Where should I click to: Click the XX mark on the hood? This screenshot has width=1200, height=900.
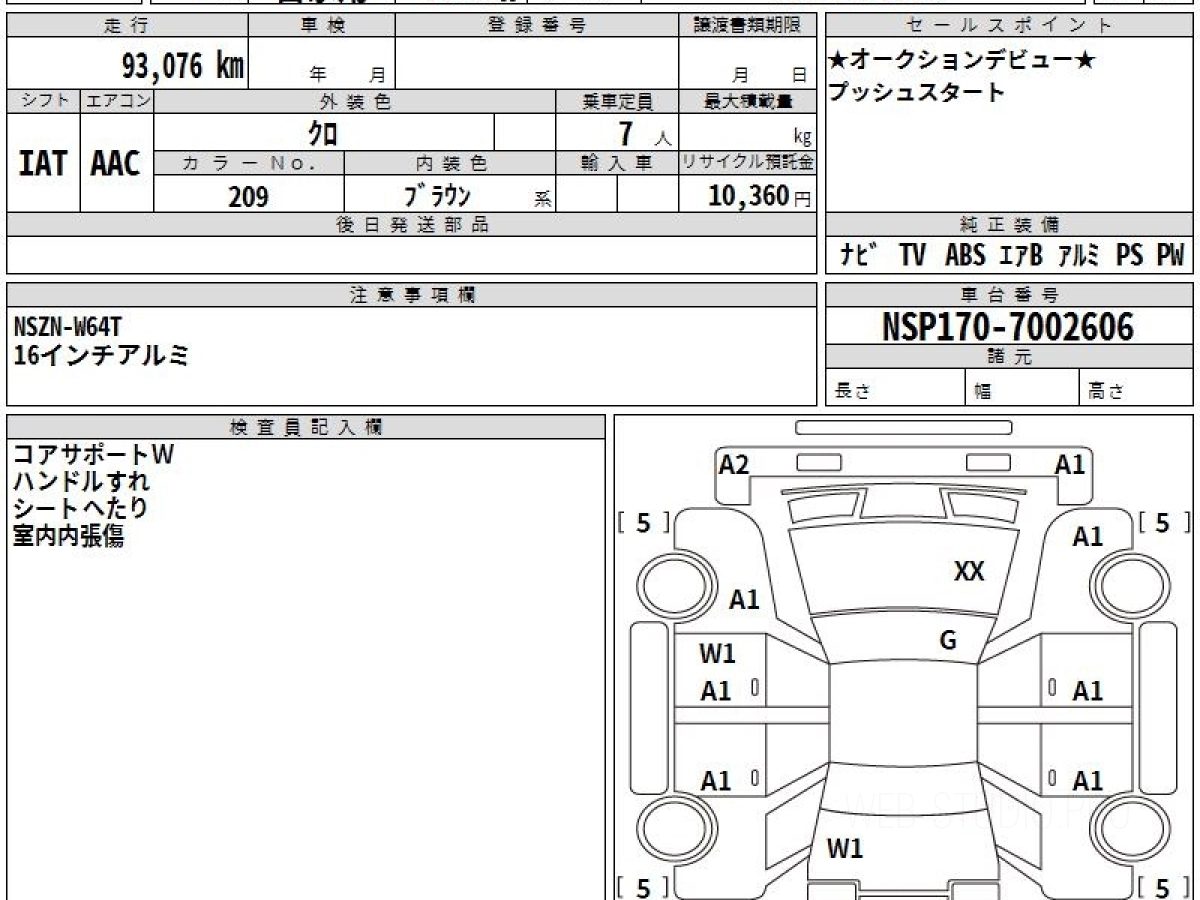[969, 571]
